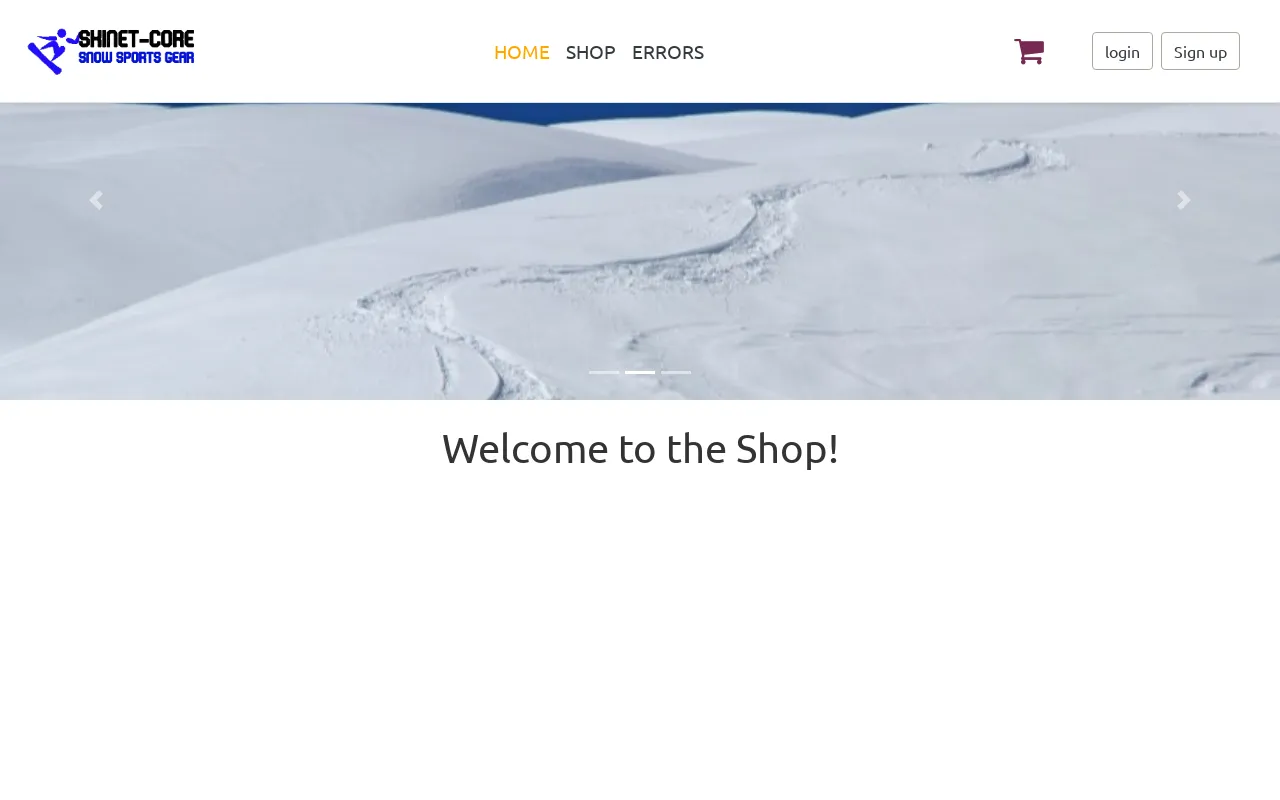1280x800 pixels.
Task: Switch to the SHOP page
Action: click(591, 52)
